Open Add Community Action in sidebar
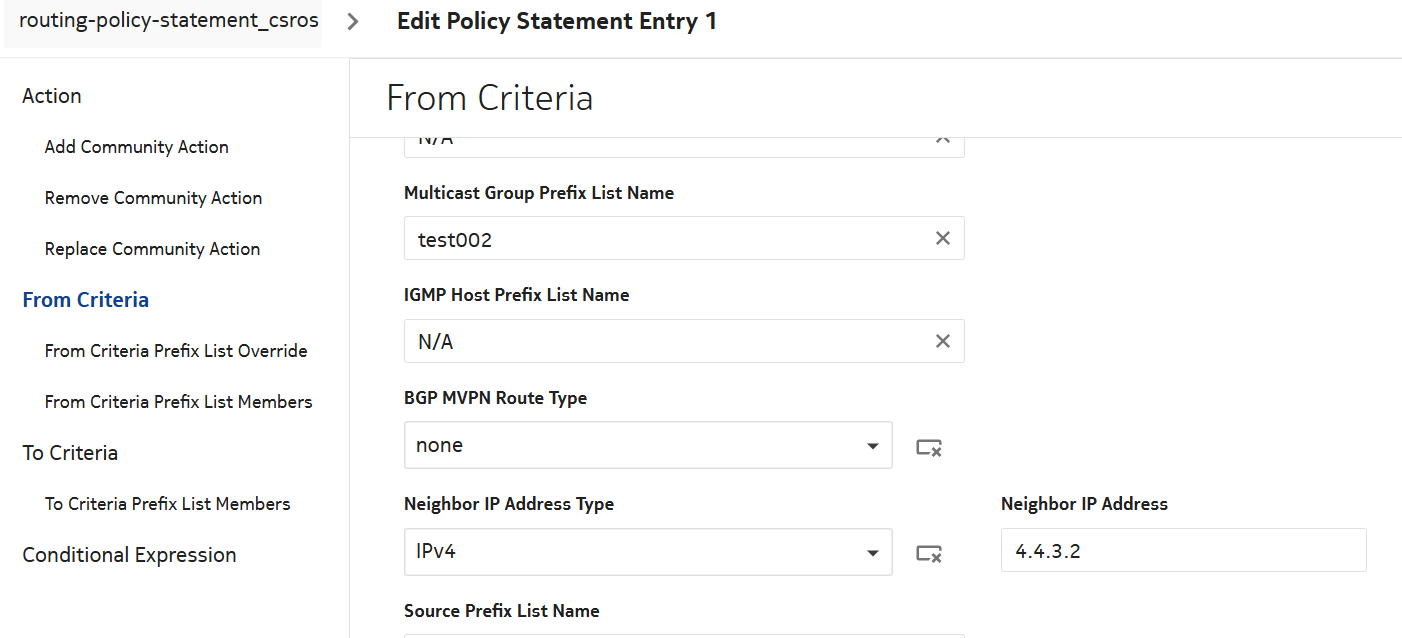 point(137,147)
